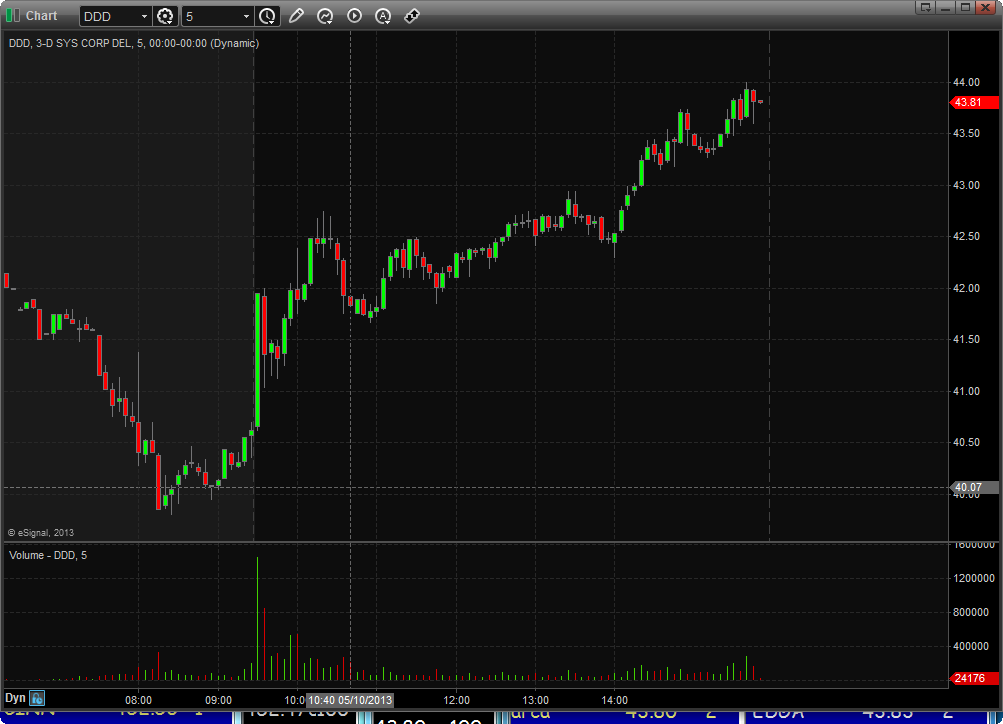Minimize the Chart window
Screen dimensions: 1003x724
(945, 7)
